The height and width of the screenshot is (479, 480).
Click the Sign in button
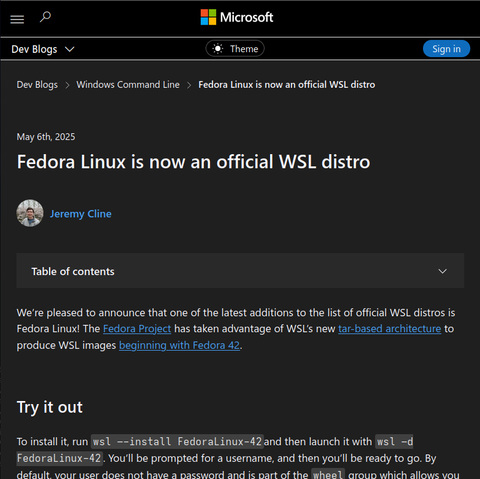[x=446, y=49]
